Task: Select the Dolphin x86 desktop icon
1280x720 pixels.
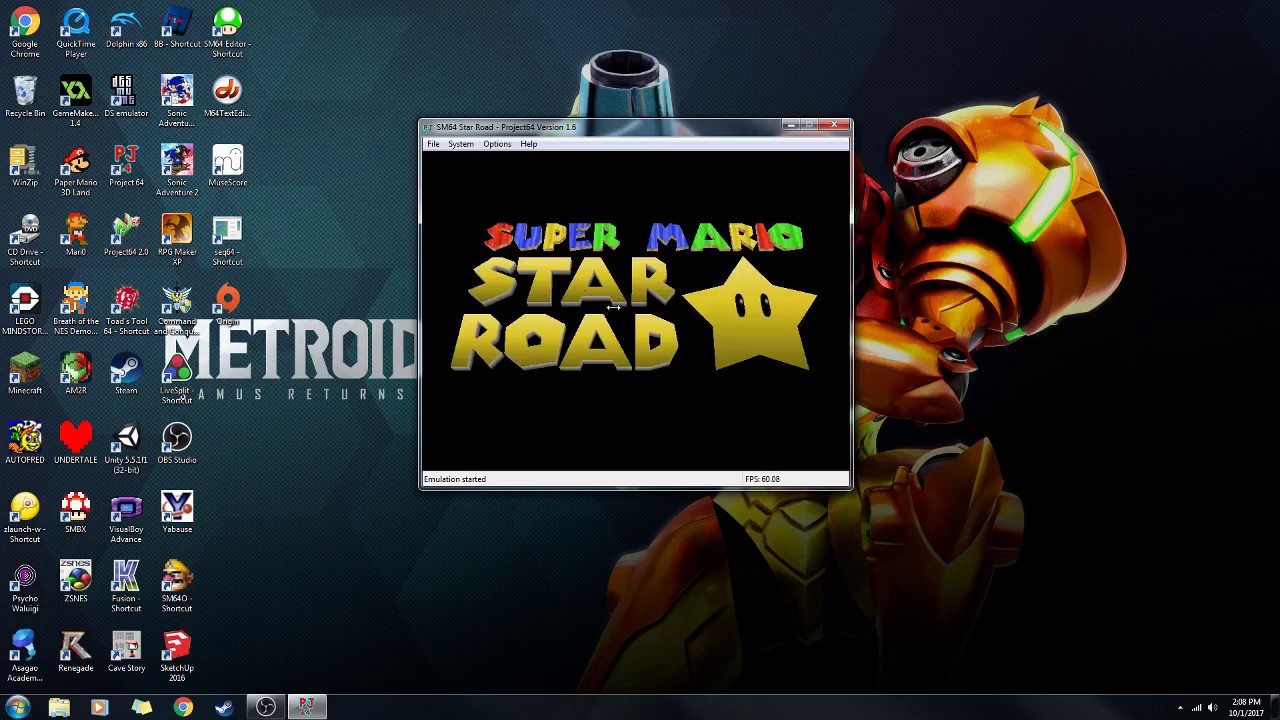Action: 126,28
